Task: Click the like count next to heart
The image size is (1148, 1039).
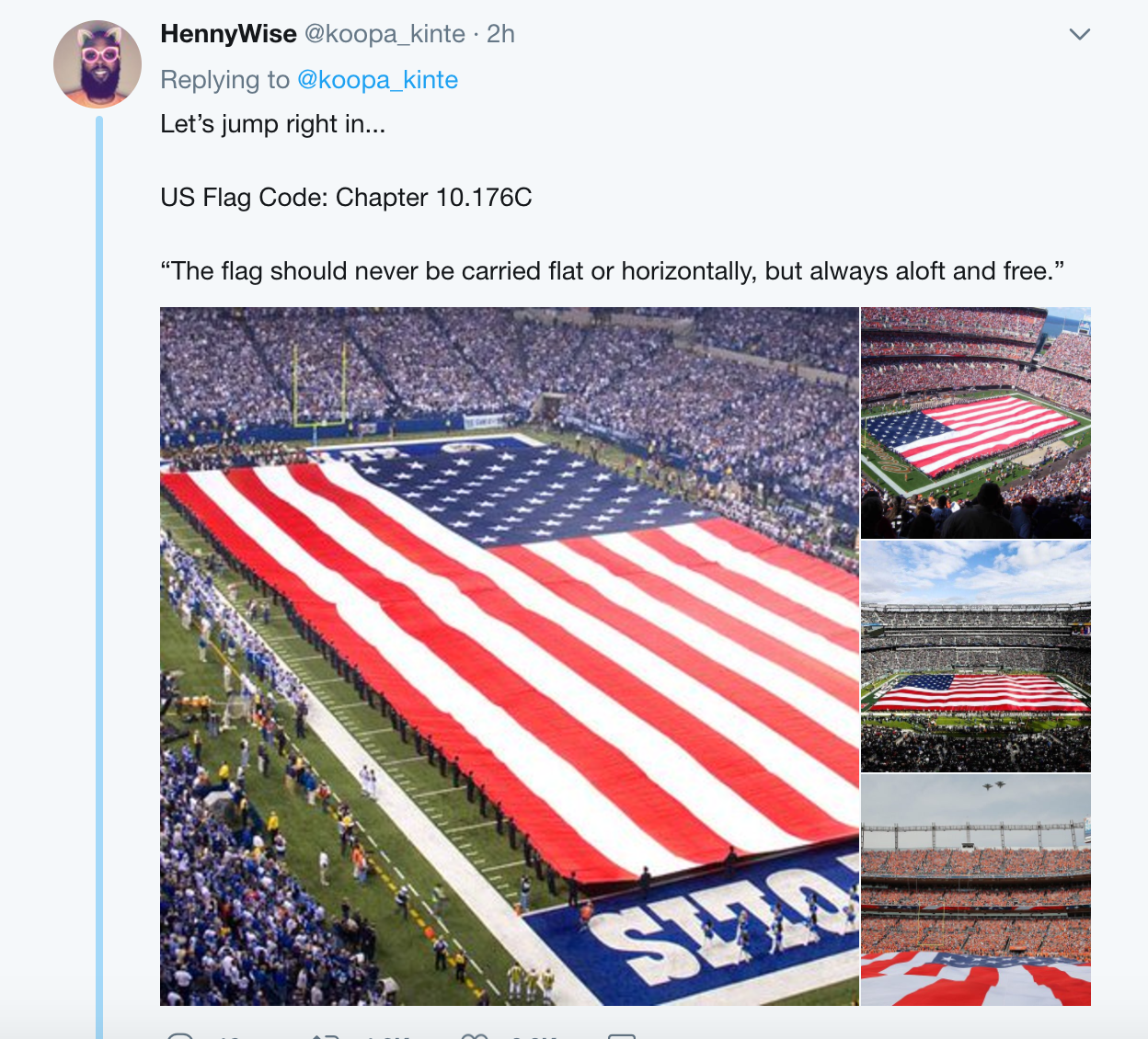Action: click(534, 1036)
